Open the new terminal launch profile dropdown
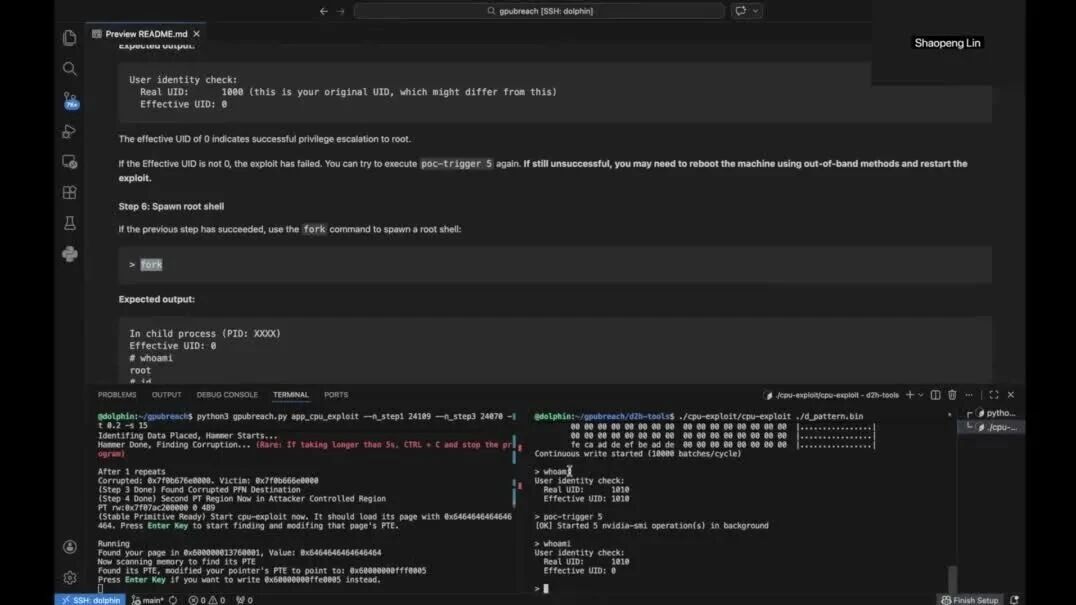1076x605 pixels. coord(921,394)
